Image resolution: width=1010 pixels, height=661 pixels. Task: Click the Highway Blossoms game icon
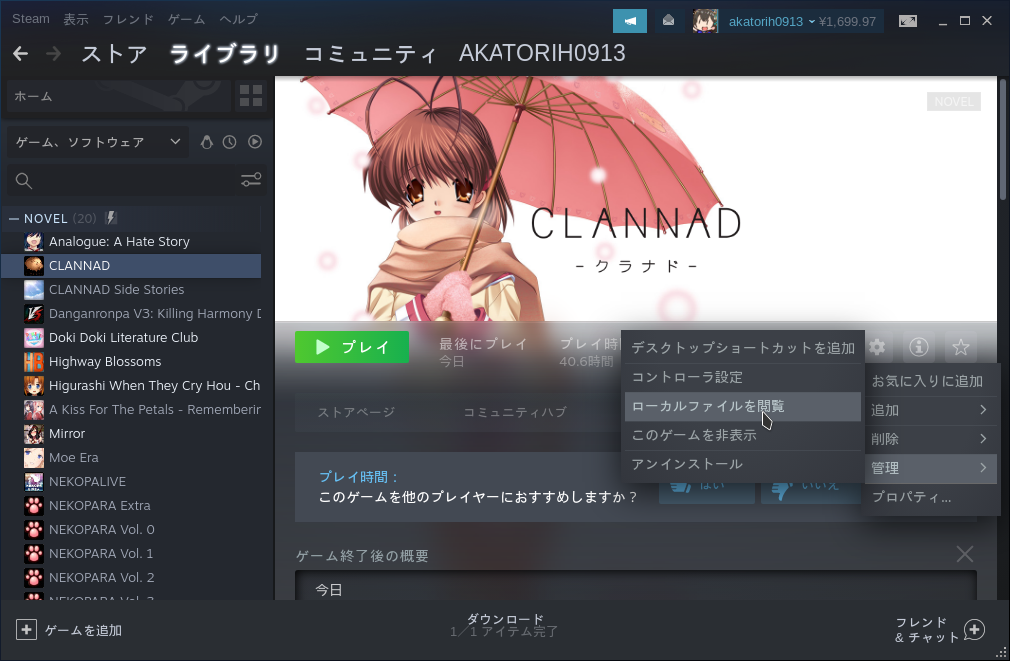[x=33, y=361]
